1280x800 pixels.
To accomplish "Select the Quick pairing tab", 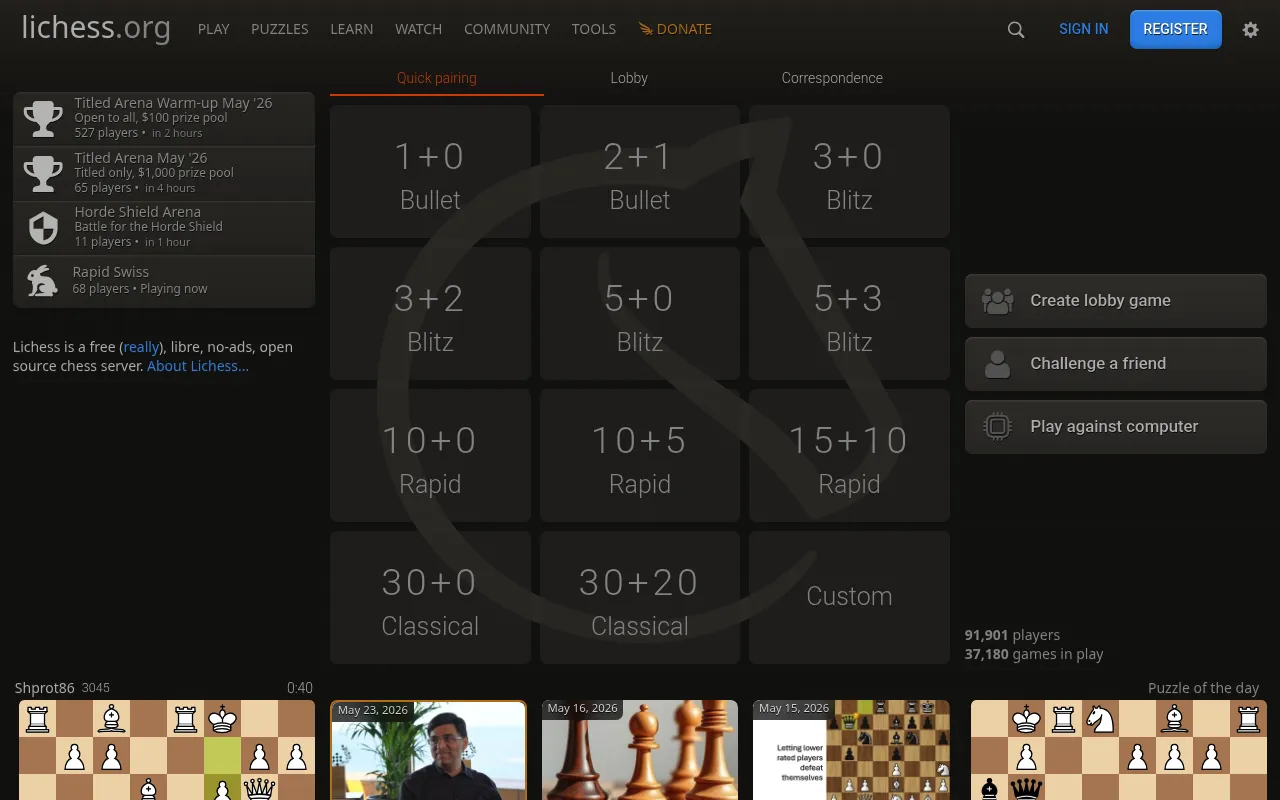I will pos(437,78).
